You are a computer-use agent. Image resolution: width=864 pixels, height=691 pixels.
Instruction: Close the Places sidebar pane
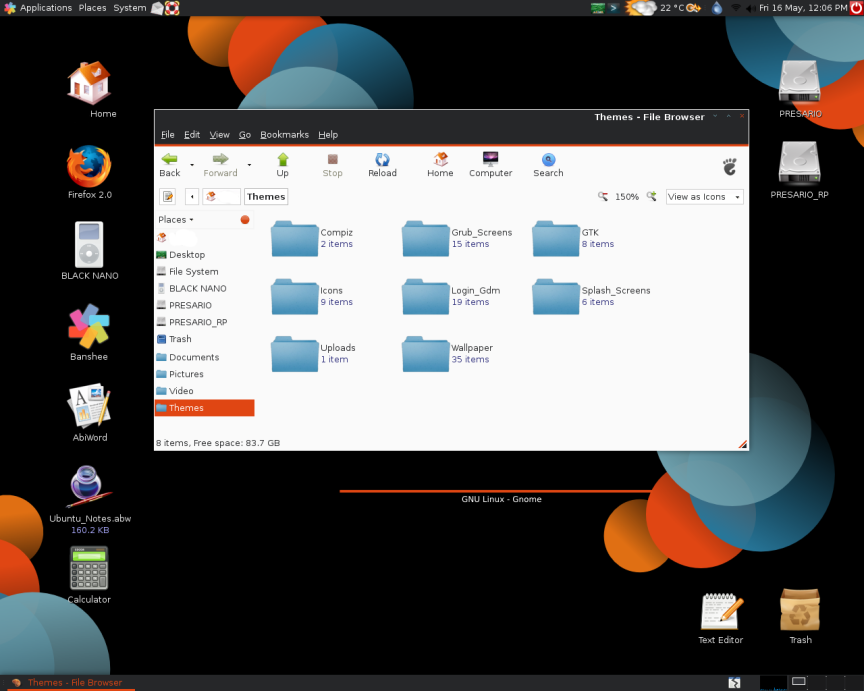tap(245, 219)
